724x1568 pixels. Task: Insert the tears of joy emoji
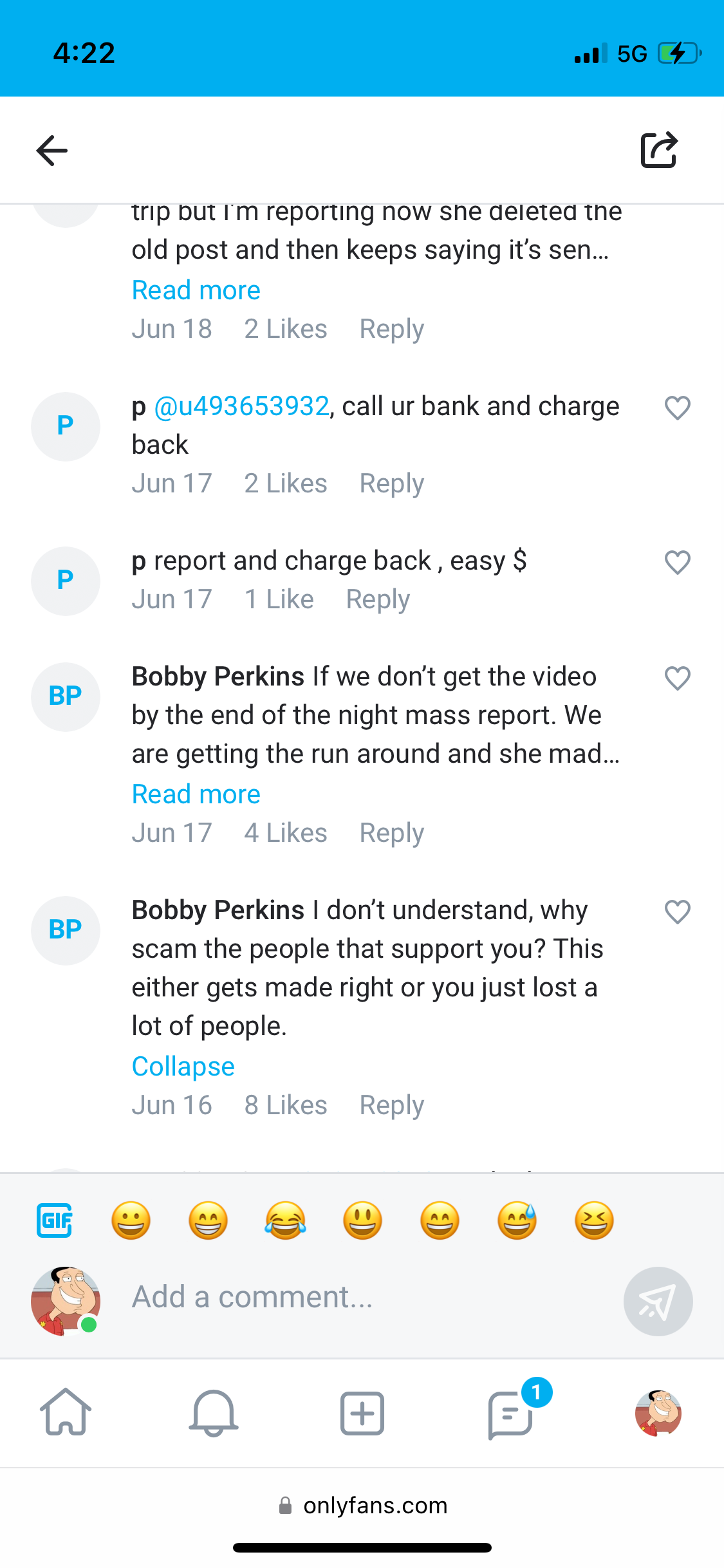(x=285, y=1220)
